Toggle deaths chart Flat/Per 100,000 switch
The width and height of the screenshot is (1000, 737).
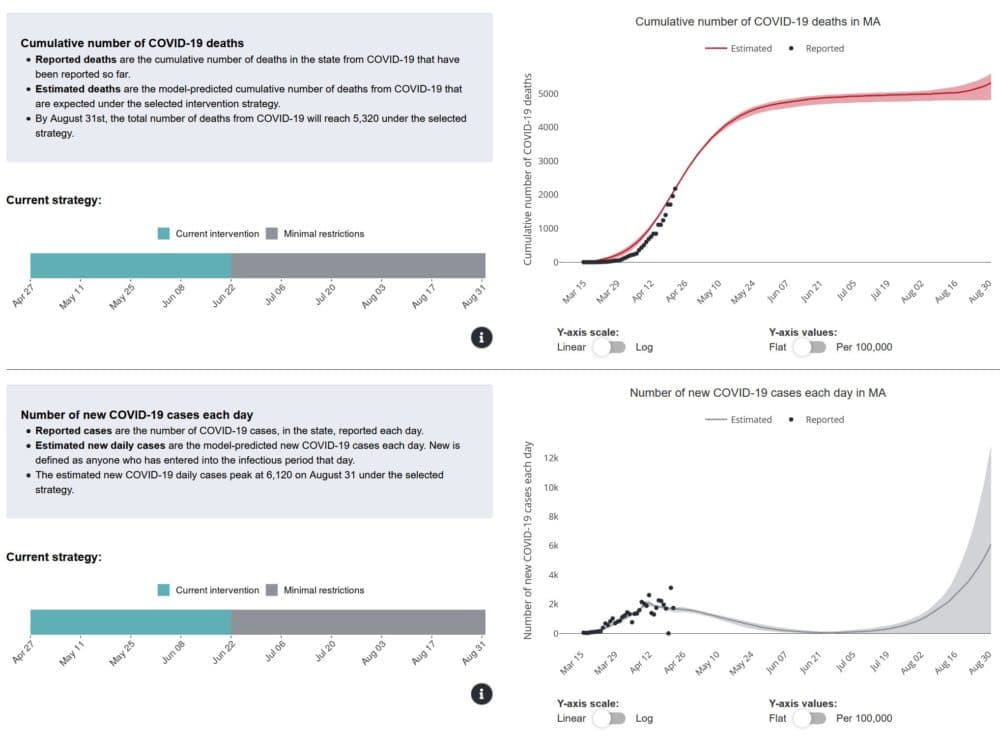click(810, 347)
